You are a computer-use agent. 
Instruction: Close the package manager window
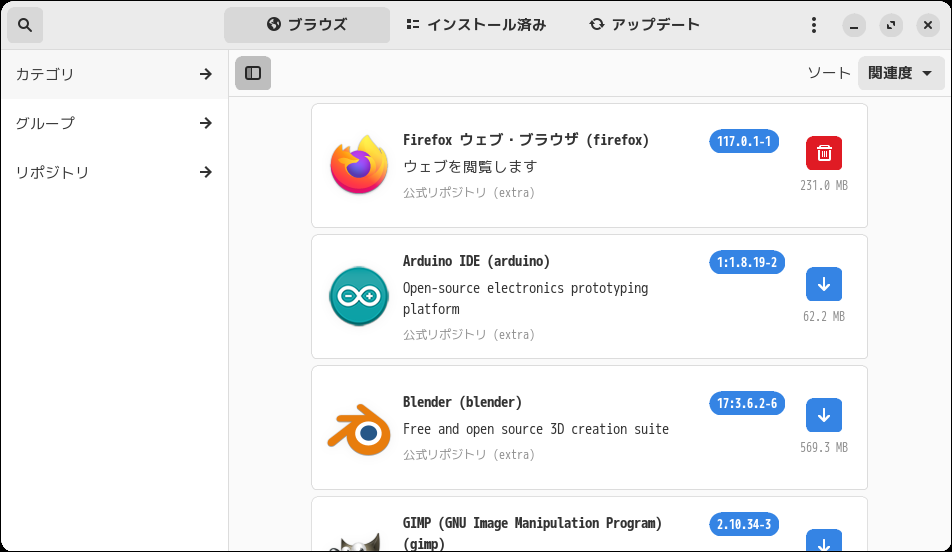tap(928, 26)
